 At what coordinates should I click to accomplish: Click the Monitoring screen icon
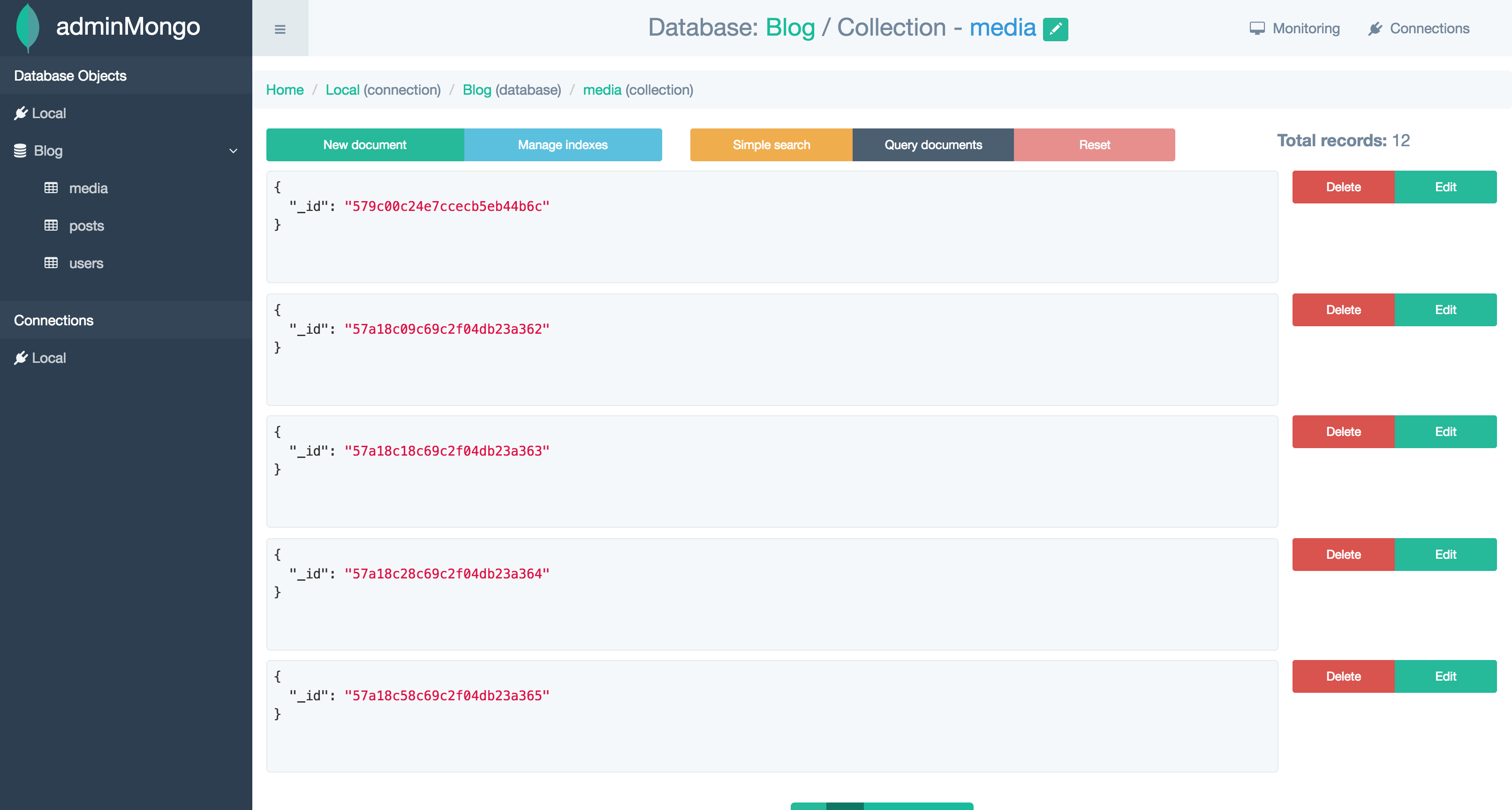pyautogui.click(x=1257, y=29)
